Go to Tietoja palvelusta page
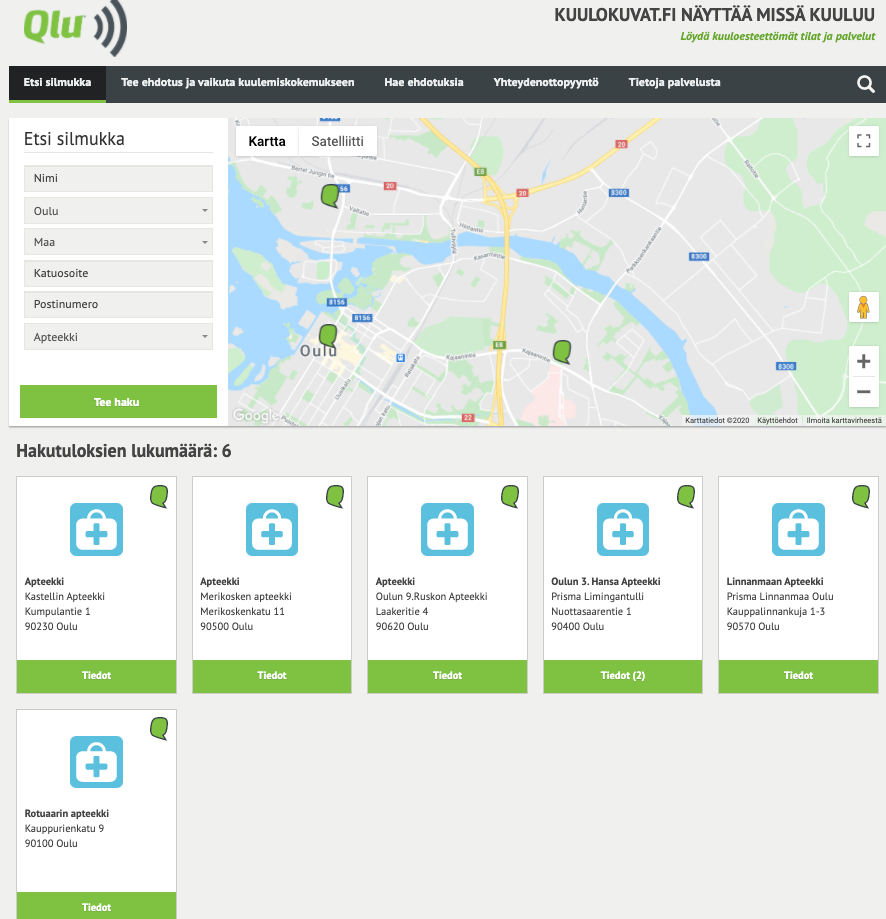This screenshot has width=886, height=919. (674, 83)
